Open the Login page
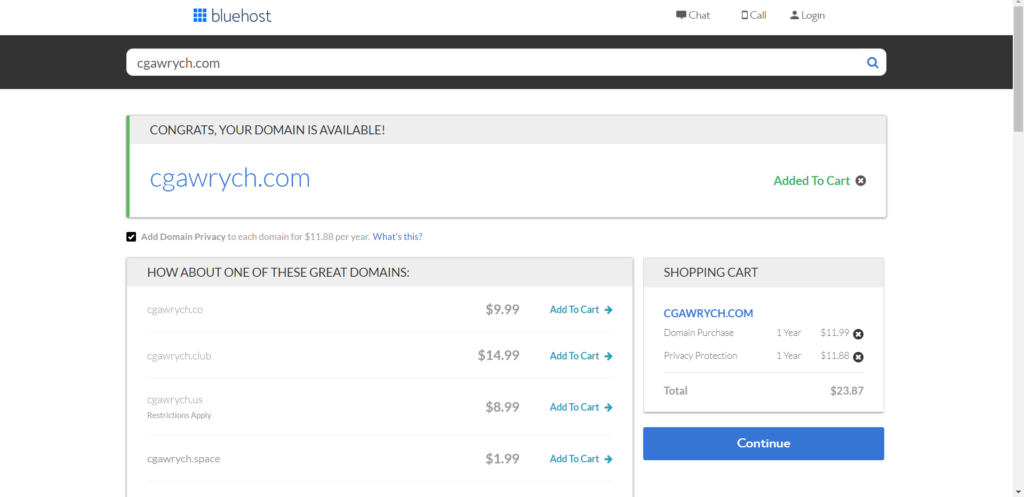Viewport: 1024px width, 497px height. (807, 15)
